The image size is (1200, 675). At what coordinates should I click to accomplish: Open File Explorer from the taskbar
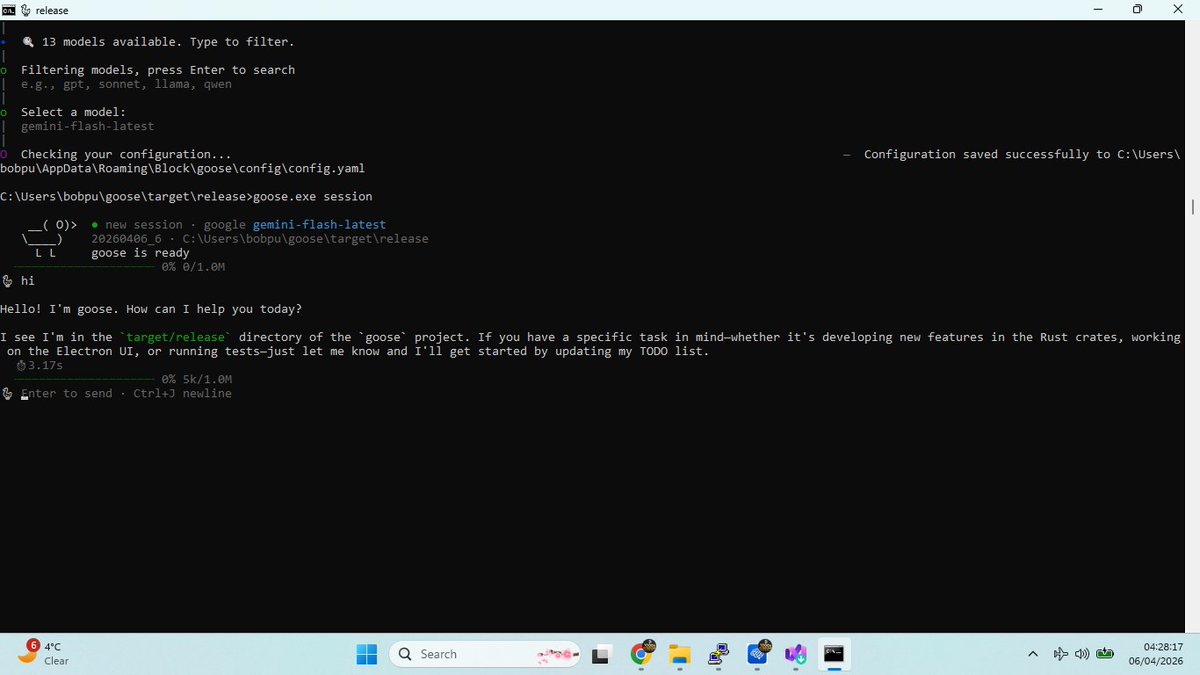680,654
